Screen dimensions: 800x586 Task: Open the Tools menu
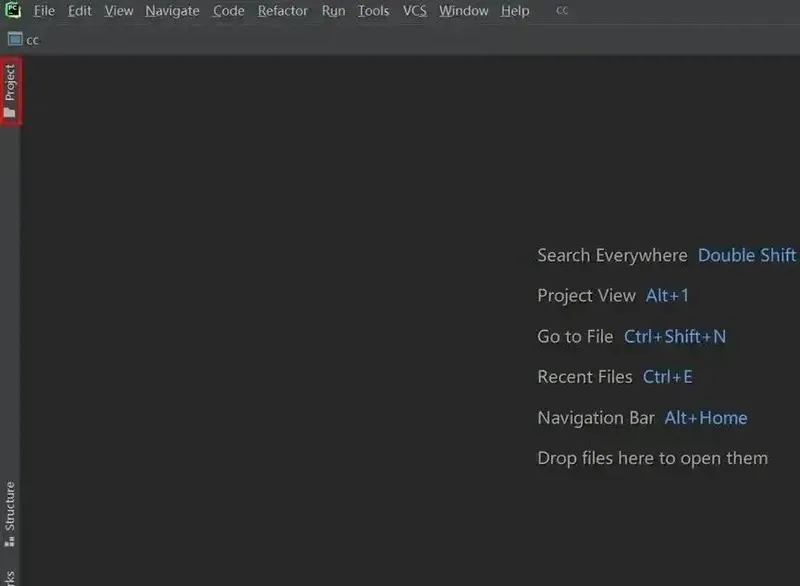373,11
